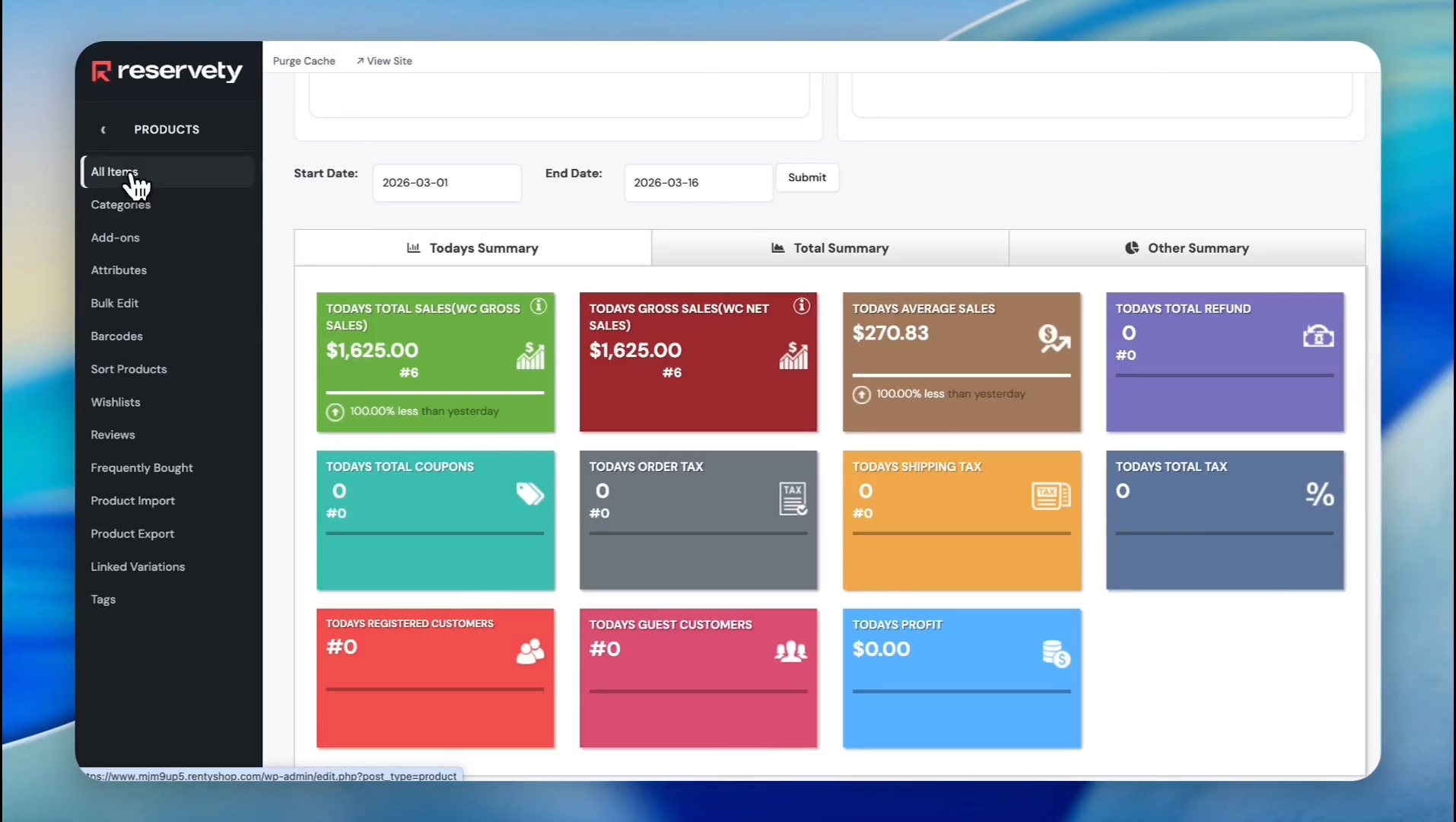Click info icon on Todays Total Sales card
The width and height of the screenshot is (1456, 822).
(x=539, y=306)
